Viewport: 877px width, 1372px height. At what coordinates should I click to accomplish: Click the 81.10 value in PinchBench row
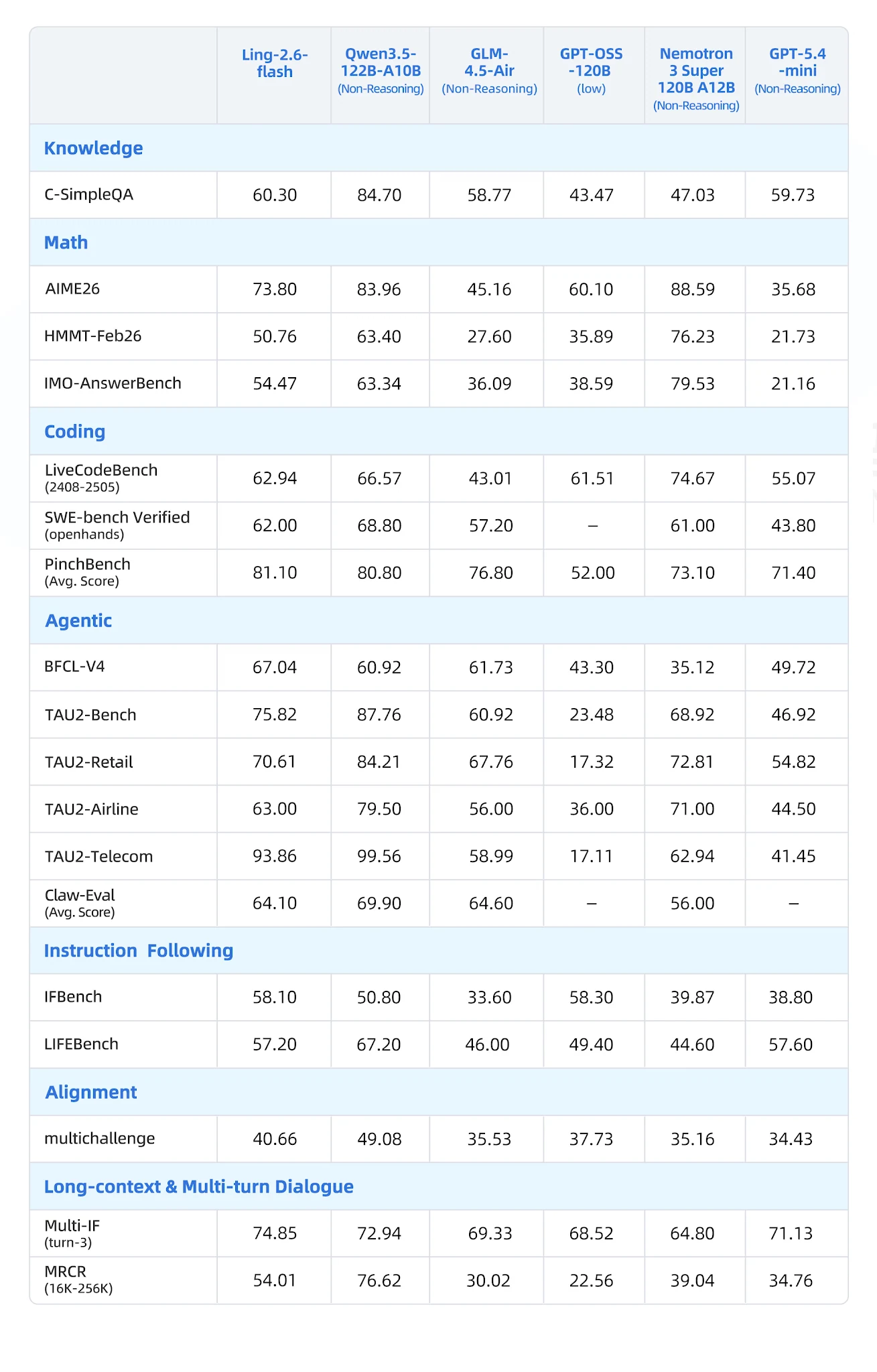[x=275, y=573]
